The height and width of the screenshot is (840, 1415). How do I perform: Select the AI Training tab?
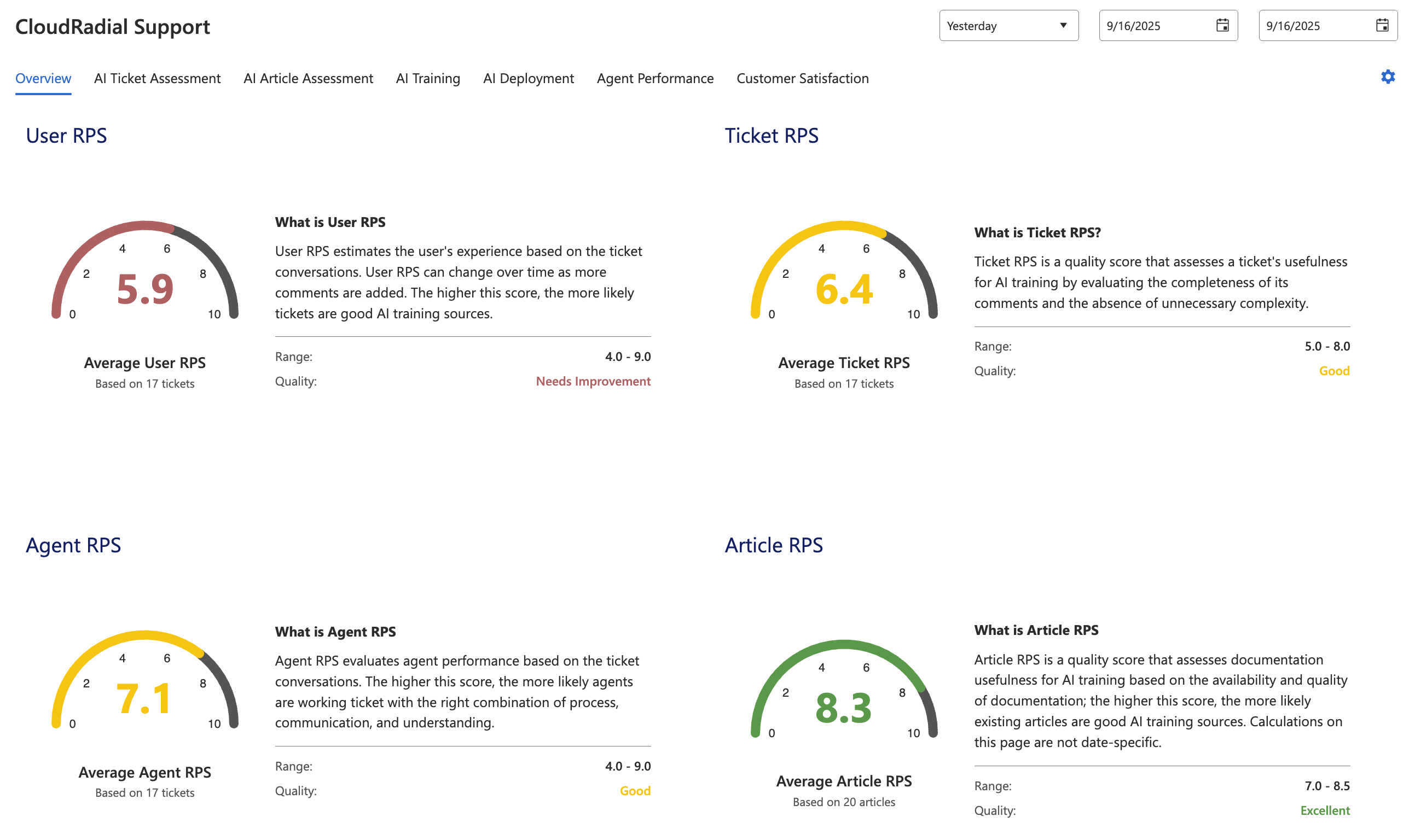[x=427, y=78]
